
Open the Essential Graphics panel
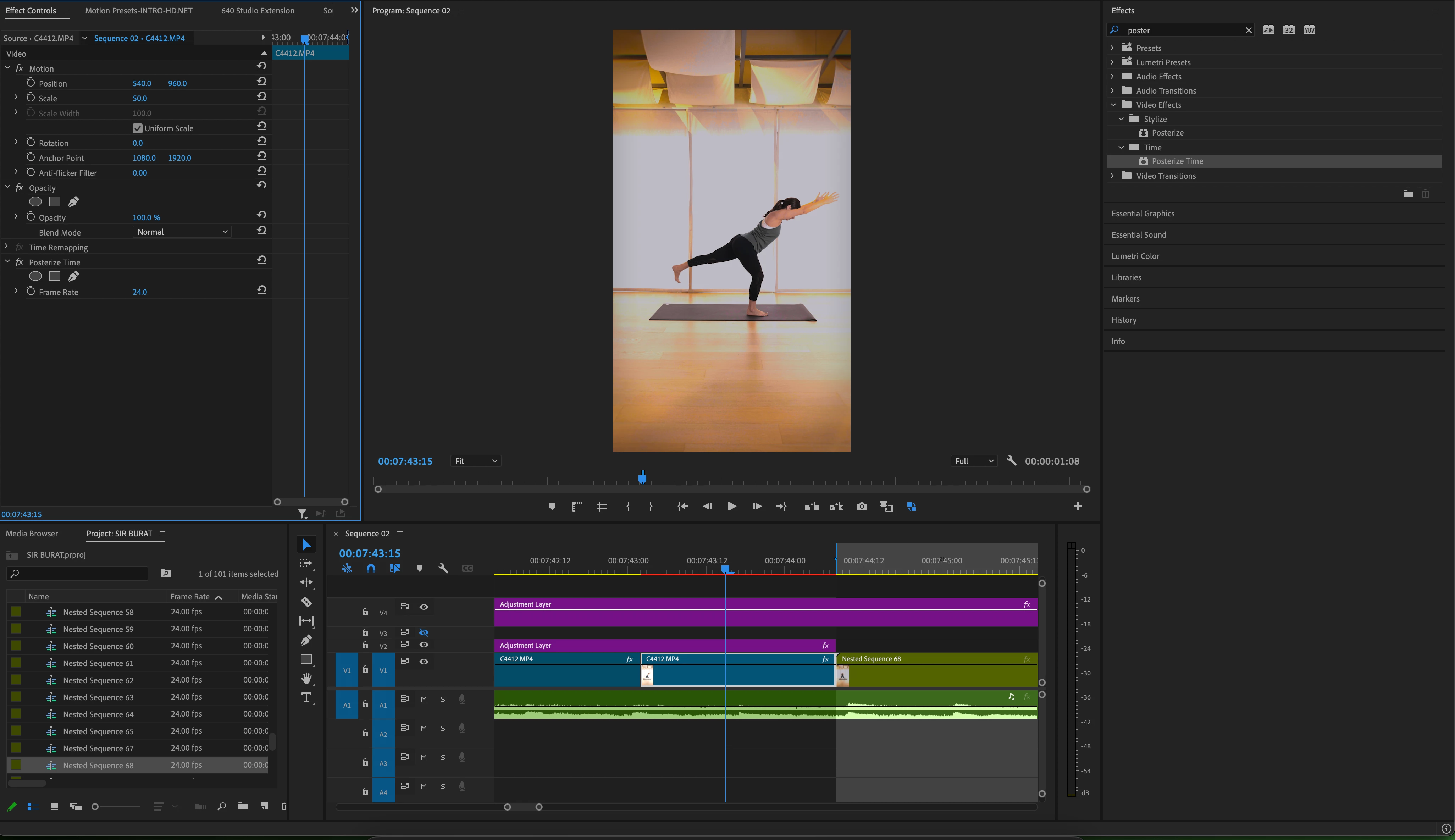click(x=1143, y=214)
